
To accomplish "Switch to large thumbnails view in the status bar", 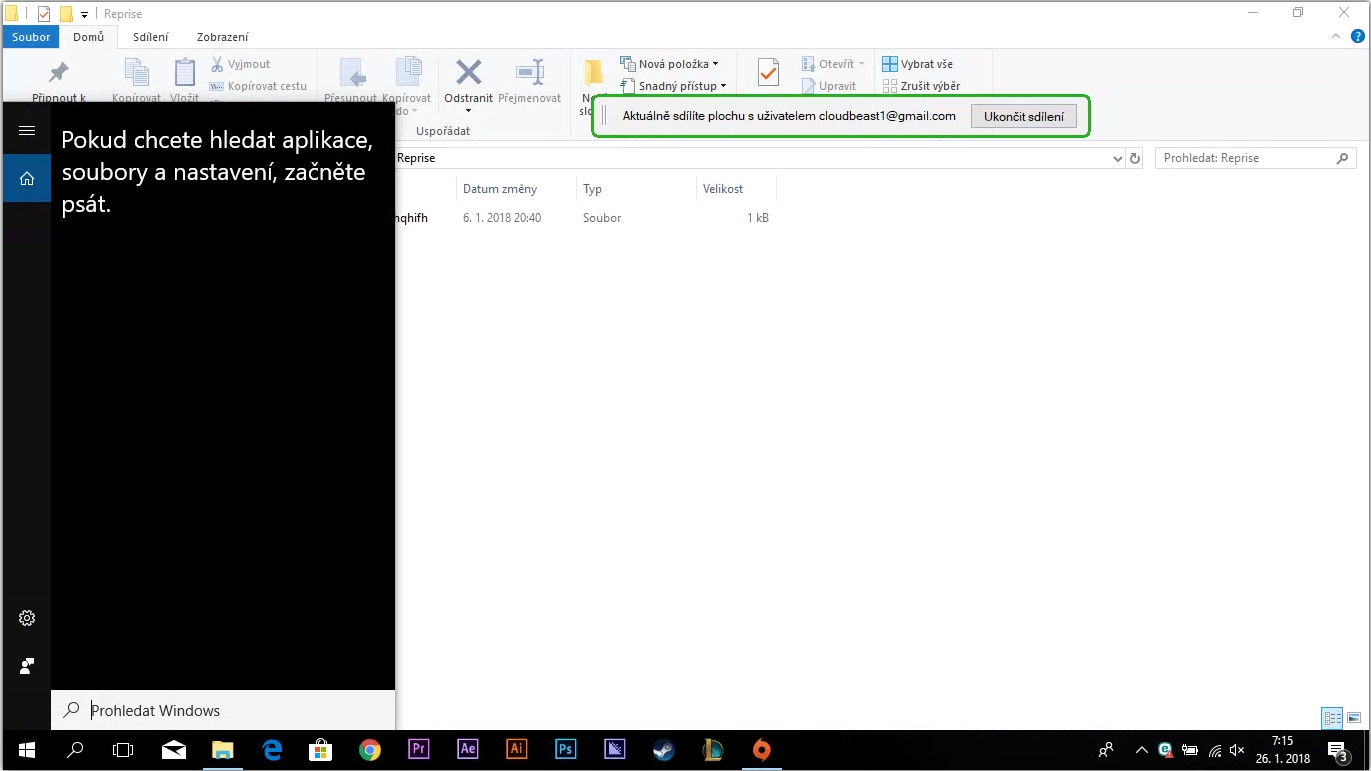I will (1354, 718).
